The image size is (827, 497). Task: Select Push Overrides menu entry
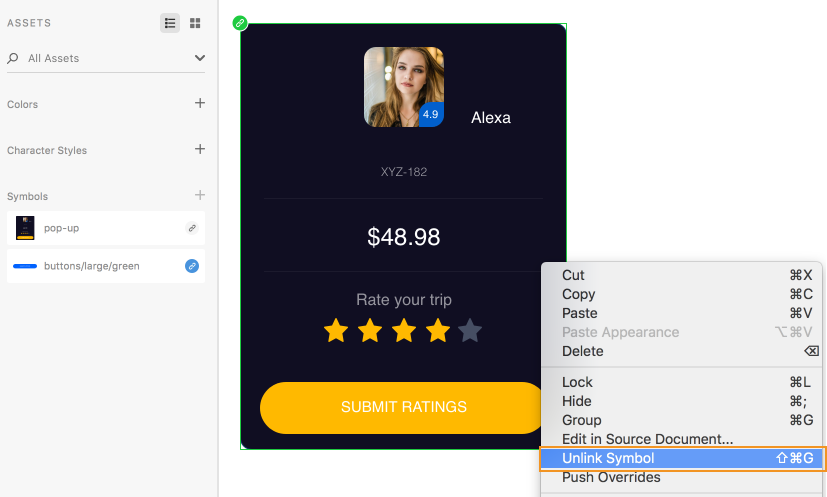pyautogui.click(x=611, y=477)
